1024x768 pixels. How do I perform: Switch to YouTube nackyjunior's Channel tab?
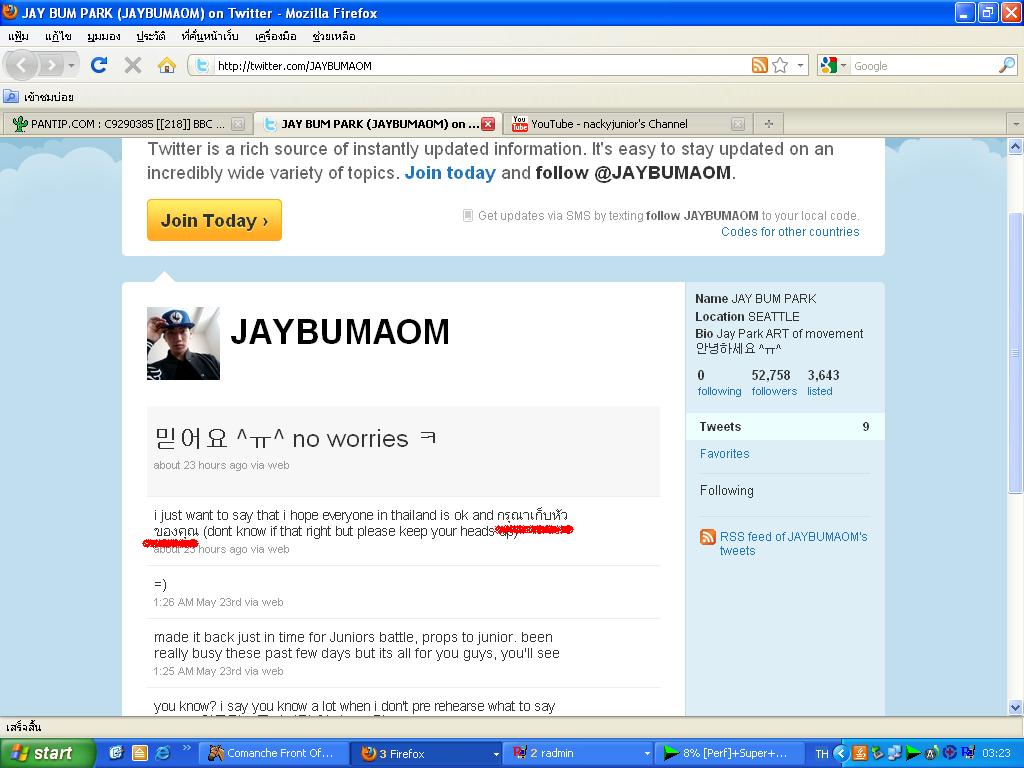pyautogui.click(x=627, y=123)
